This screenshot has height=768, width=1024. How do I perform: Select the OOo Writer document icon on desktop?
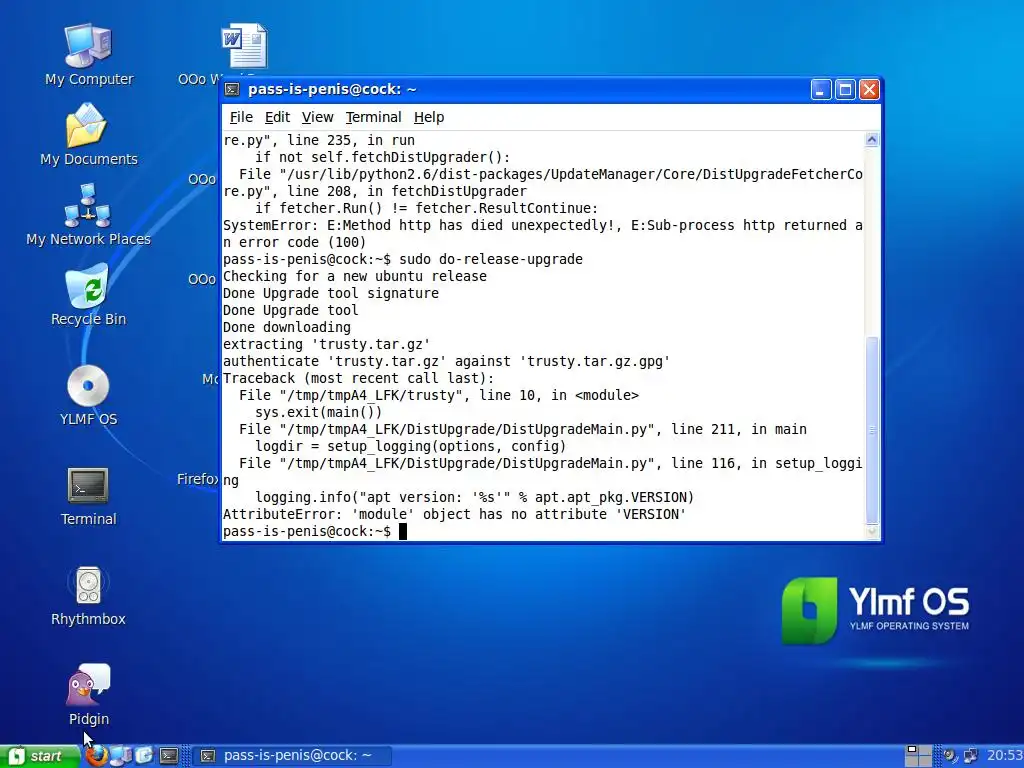[244, 46]
